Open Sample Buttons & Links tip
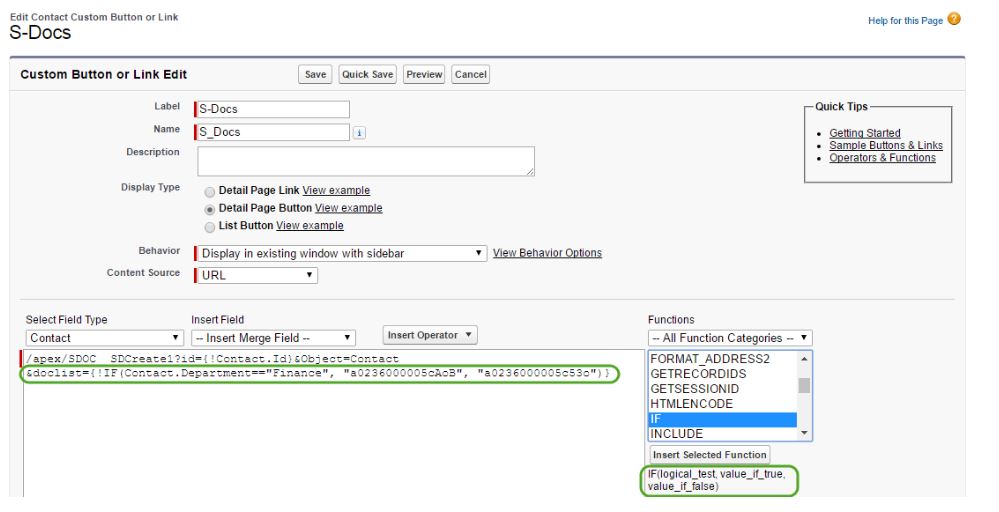The width and height of the screenshot is (999, 512). (x=886, y=145)
